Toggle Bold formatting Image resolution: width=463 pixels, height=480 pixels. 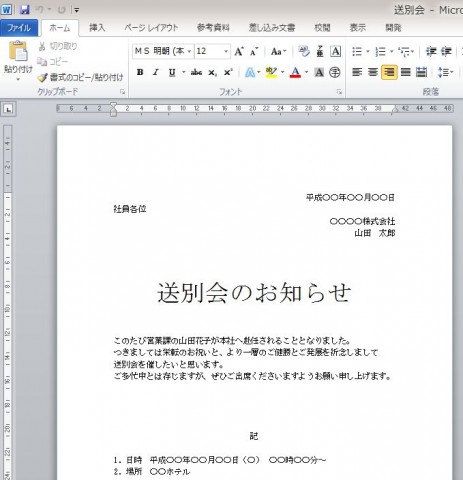pos(140,72)
